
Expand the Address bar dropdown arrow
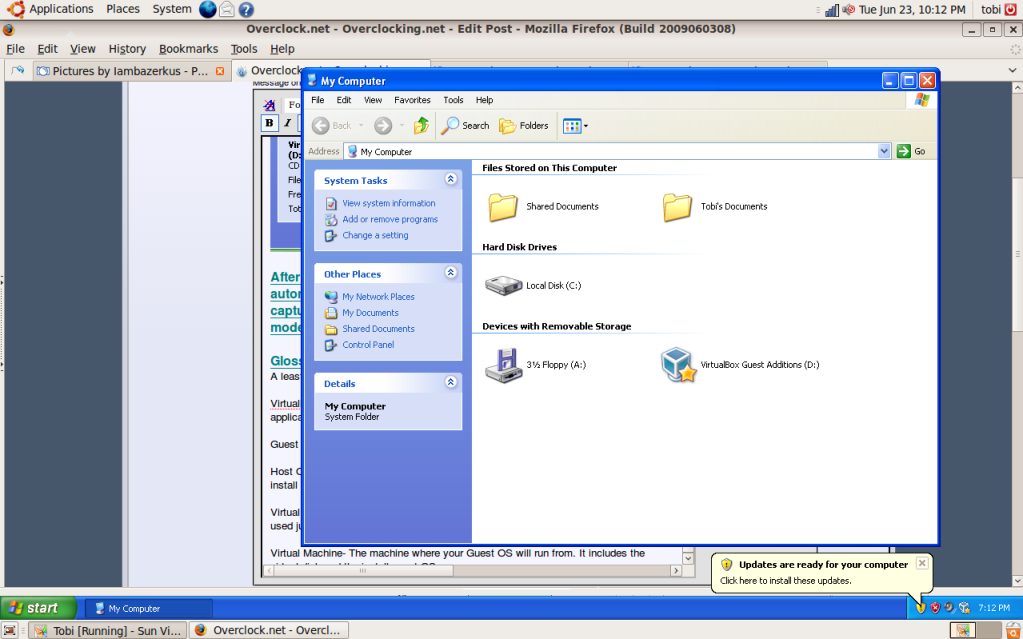[883, 151]
